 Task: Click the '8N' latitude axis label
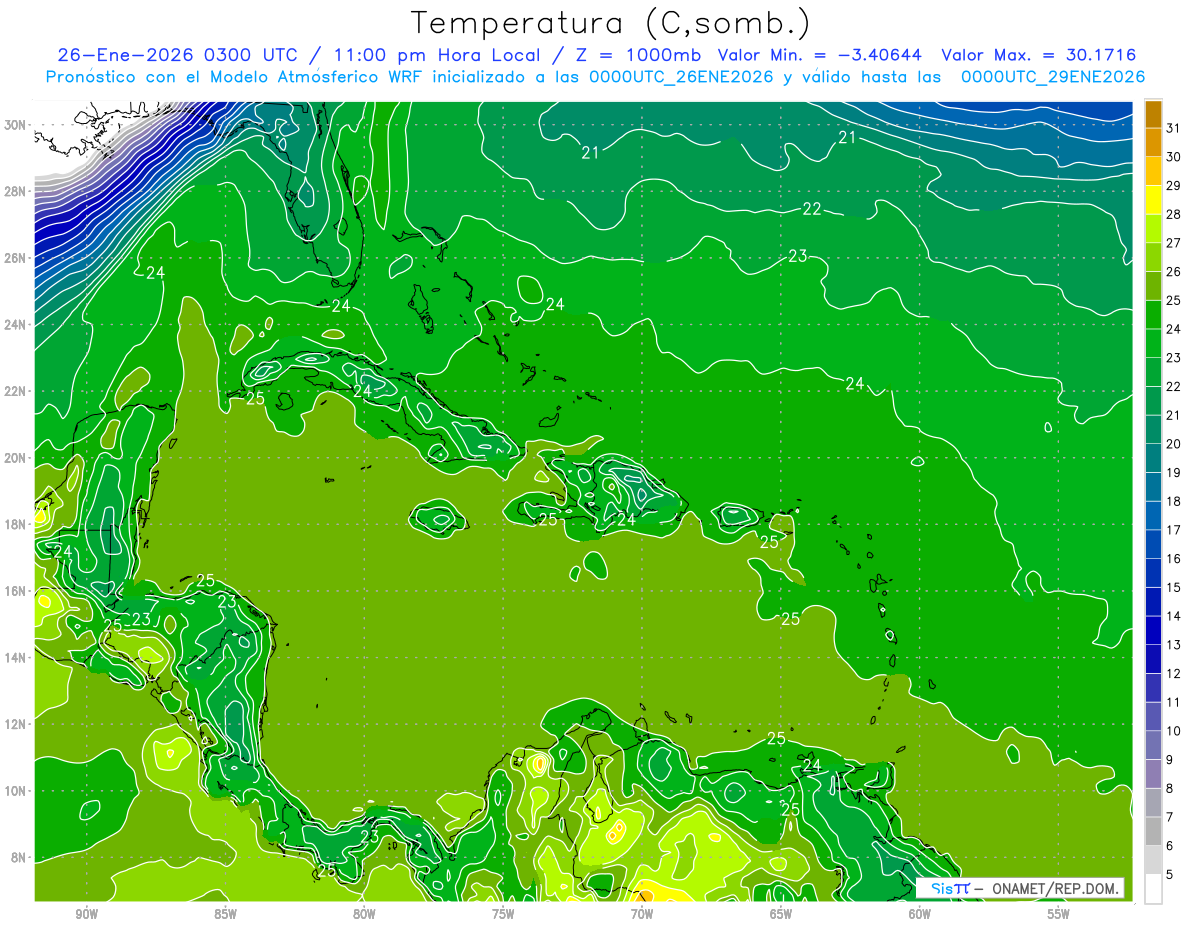[x=20, y=857]
